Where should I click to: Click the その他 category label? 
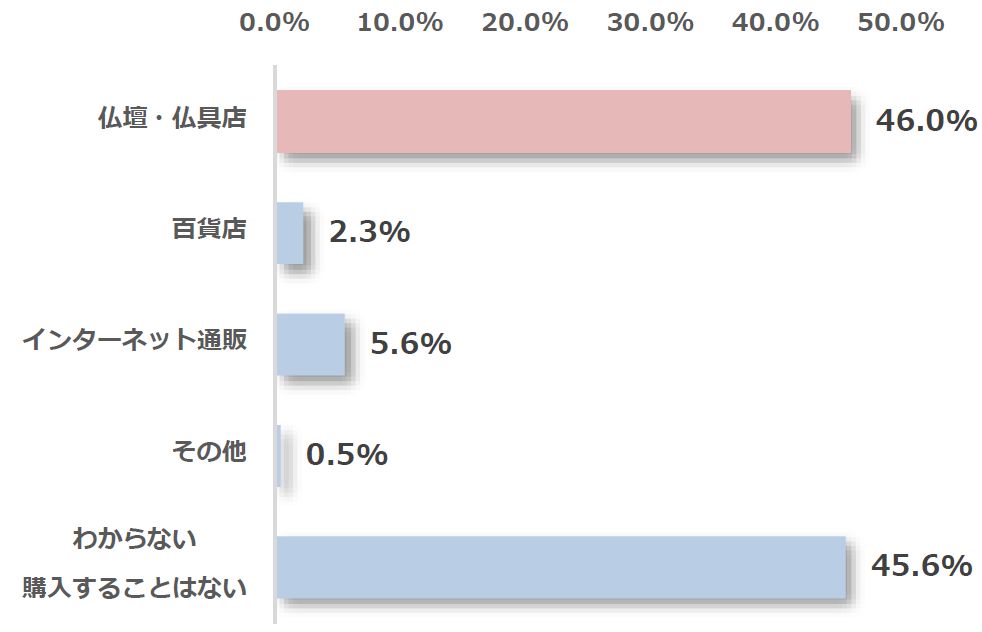pos(209,452)
